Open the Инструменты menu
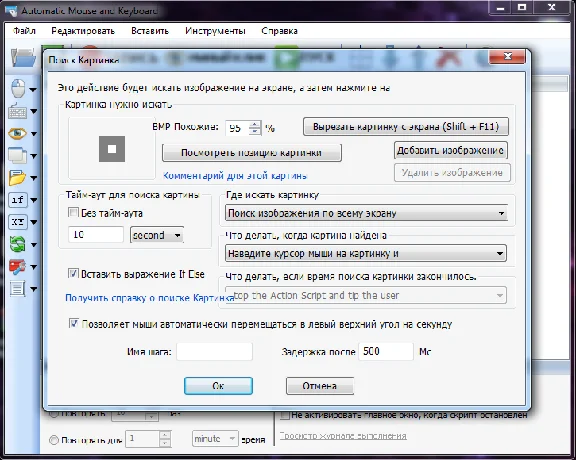 (x=215, y=31)
